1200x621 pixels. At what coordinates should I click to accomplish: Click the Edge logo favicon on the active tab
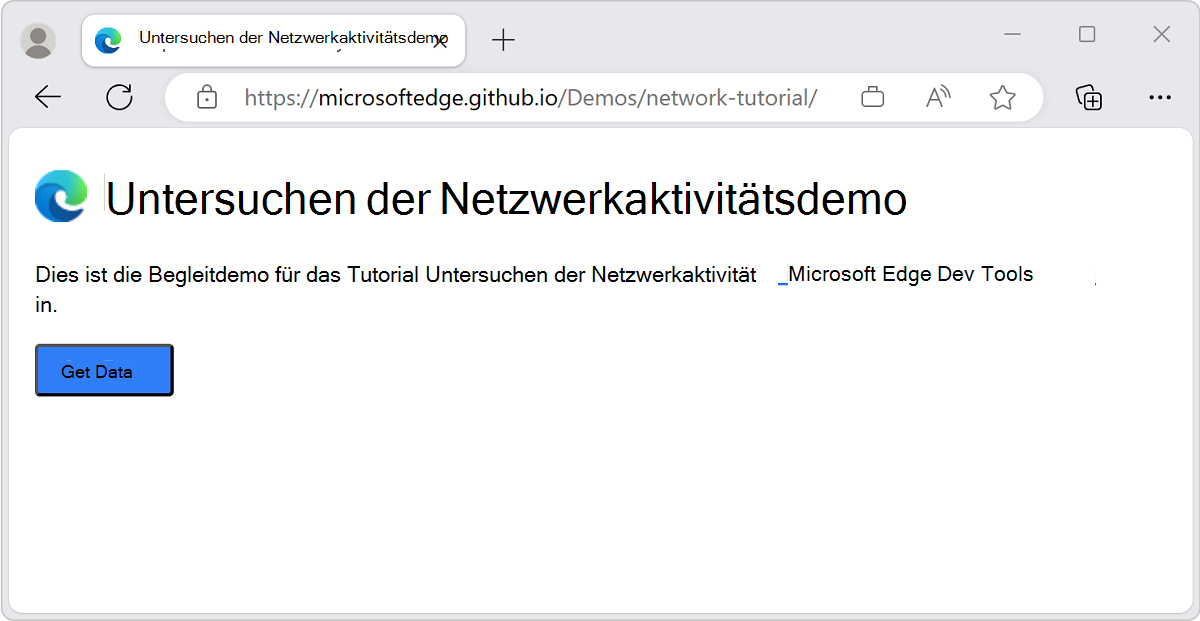point(107,40)
